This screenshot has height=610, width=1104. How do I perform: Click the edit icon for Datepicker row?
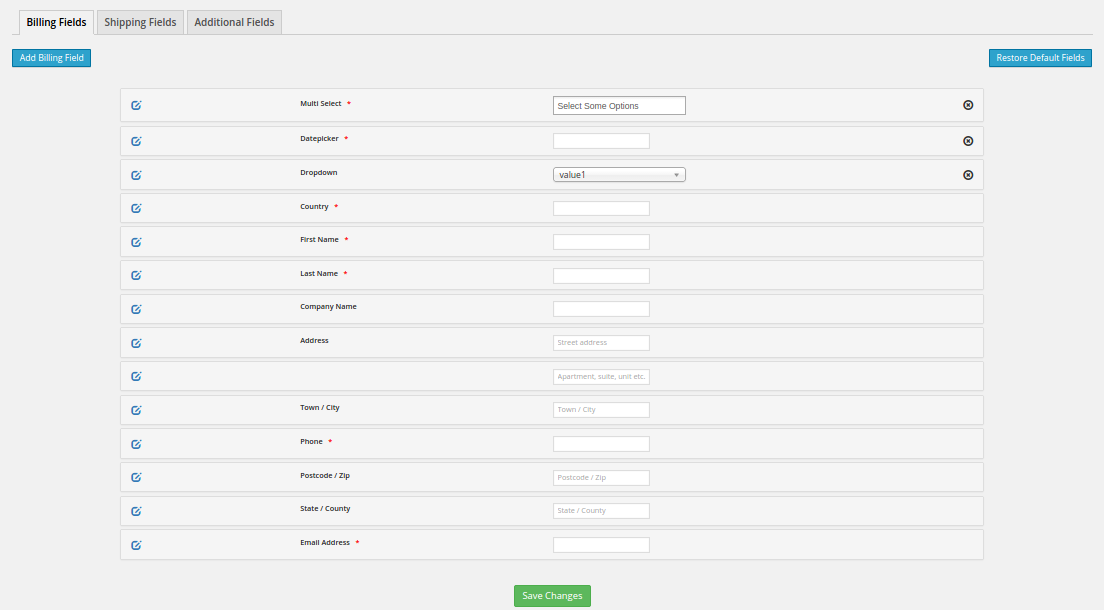(x=136, y=141)
